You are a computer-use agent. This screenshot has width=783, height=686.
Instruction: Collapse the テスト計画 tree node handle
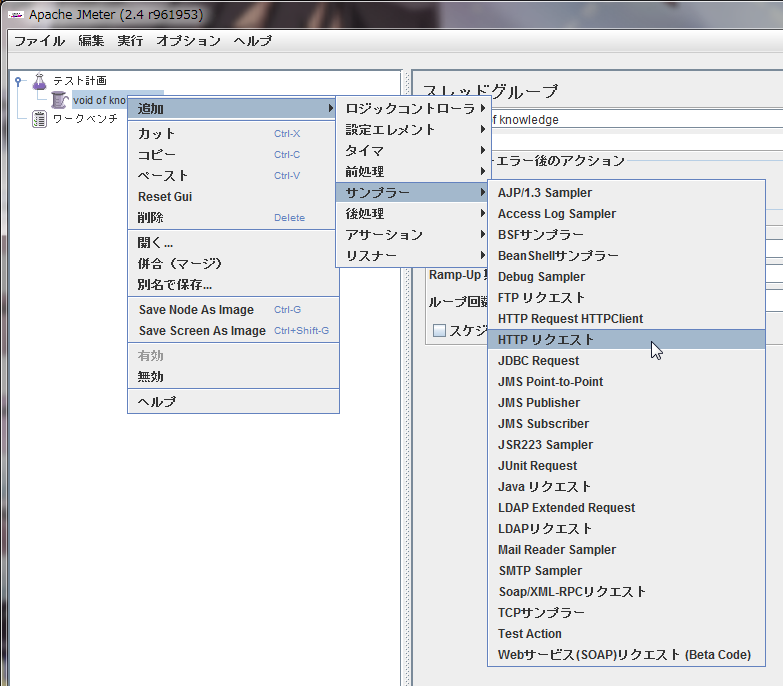click(x=18, y=80)
